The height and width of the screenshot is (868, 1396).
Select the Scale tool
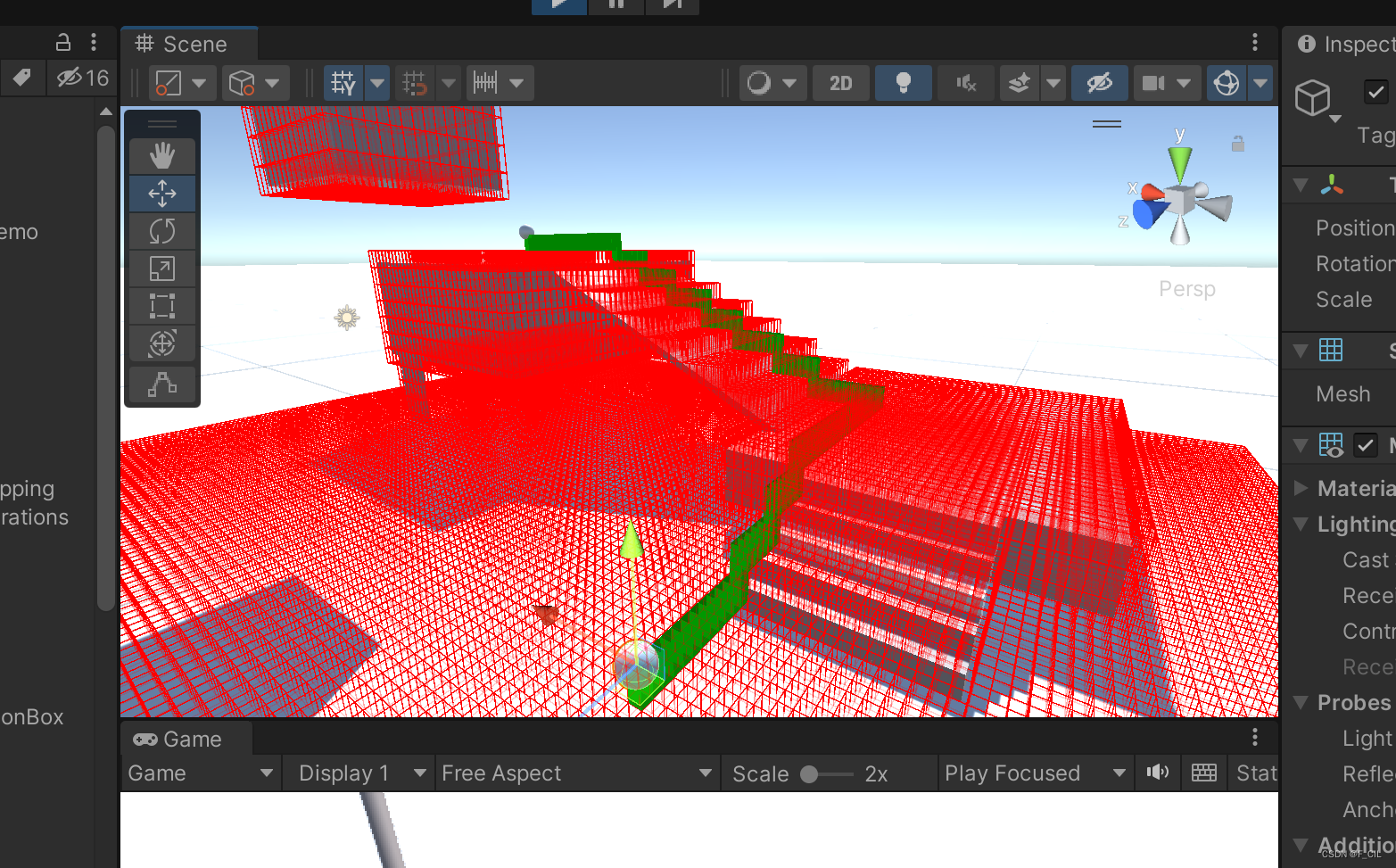tap(162, 268)
